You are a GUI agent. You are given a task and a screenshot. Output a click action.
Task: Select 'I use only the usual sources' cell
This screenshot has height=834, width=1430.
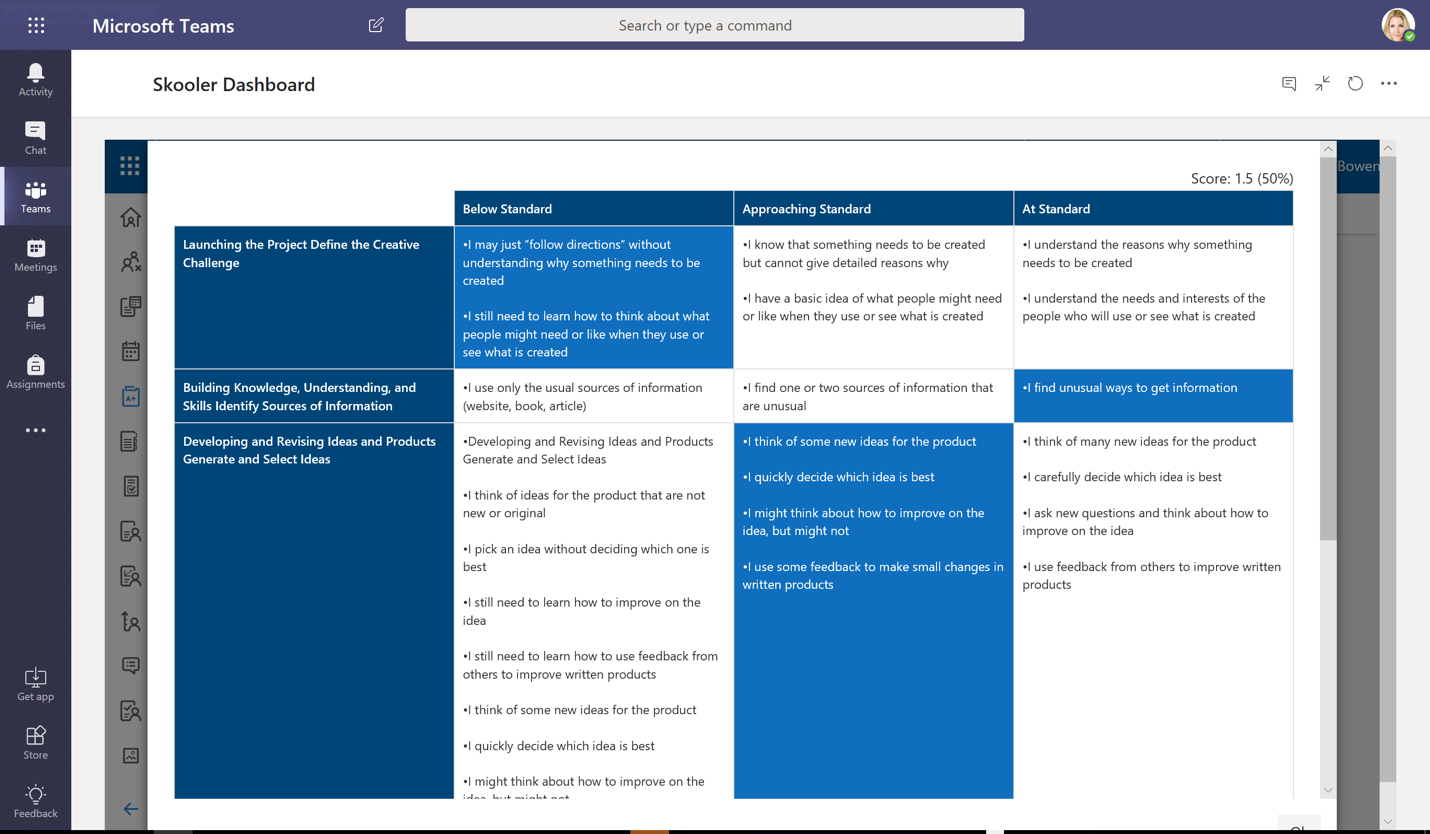tap(594, 396)
